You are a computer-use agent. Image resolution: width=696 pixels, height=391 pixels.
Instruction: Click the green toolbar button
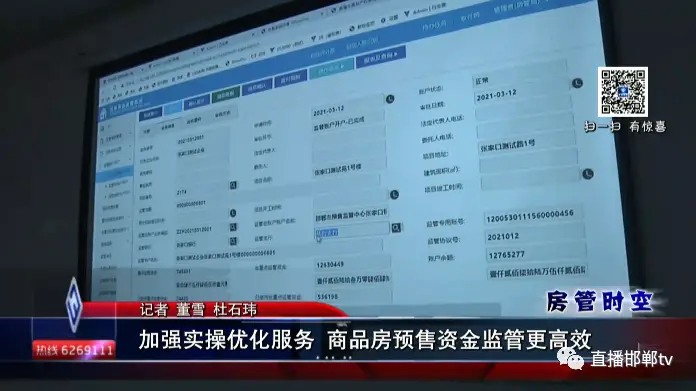[226, 94]
